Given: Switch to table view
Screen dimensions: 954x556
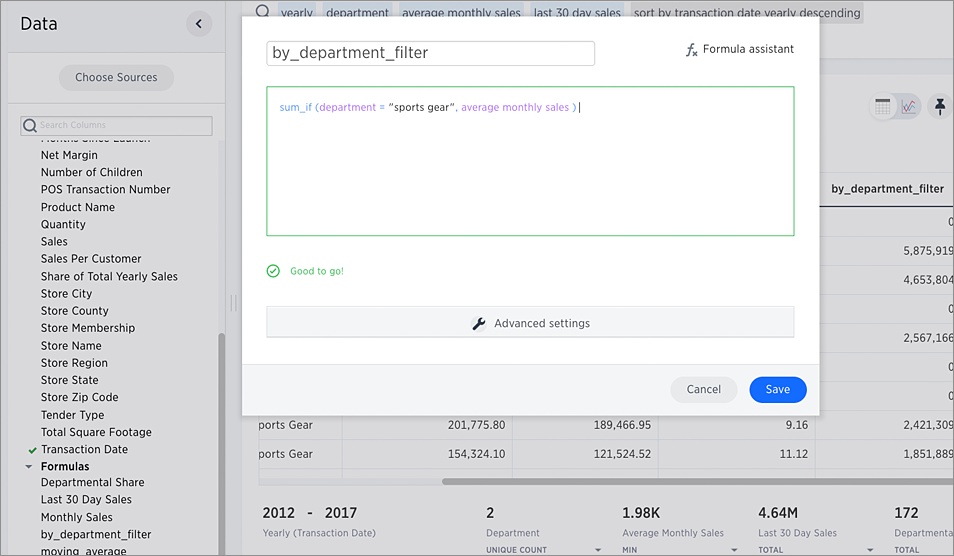Looking at the screenshot, I should [883, 107].
